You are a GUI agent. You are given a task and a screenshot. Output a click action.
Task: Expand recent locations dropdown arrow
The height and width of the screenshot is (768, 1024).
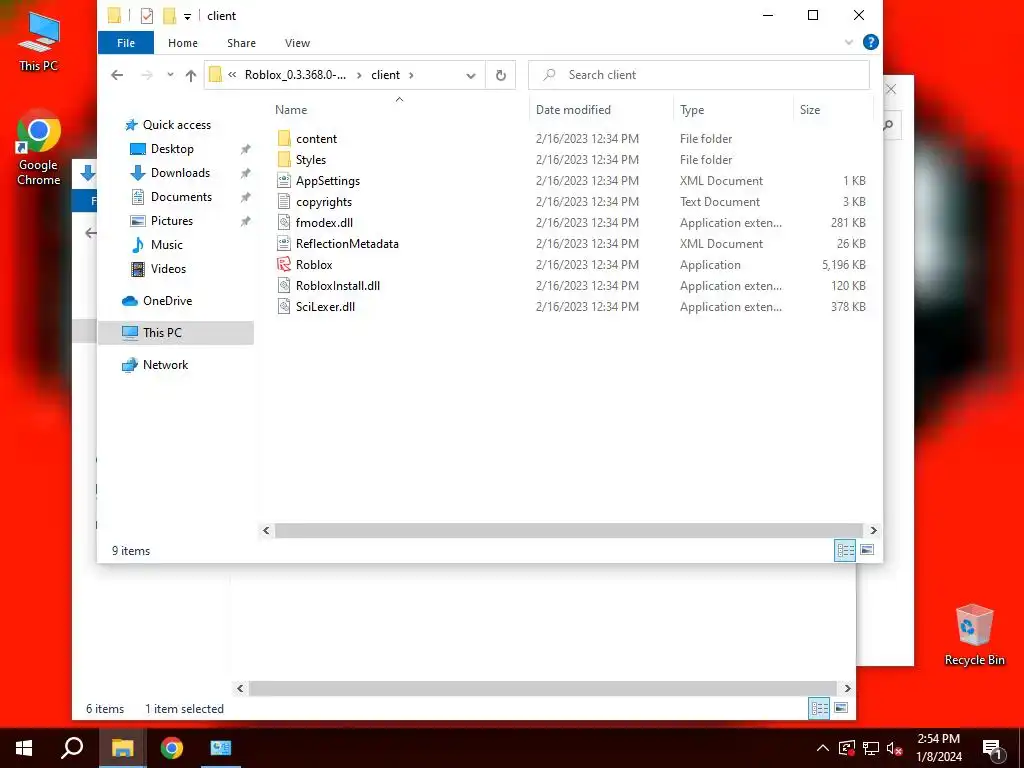click(170, 75)
